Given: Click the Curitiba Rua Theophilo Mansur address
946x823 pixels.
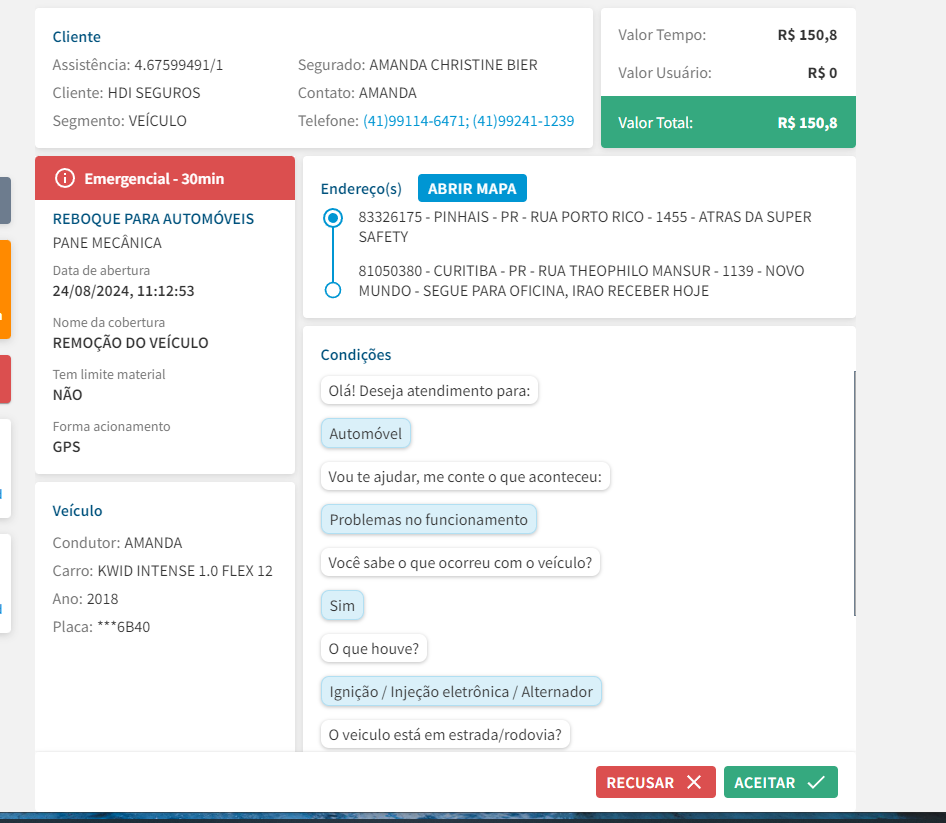Looking at the screenshot, I should tap(581, 281).
